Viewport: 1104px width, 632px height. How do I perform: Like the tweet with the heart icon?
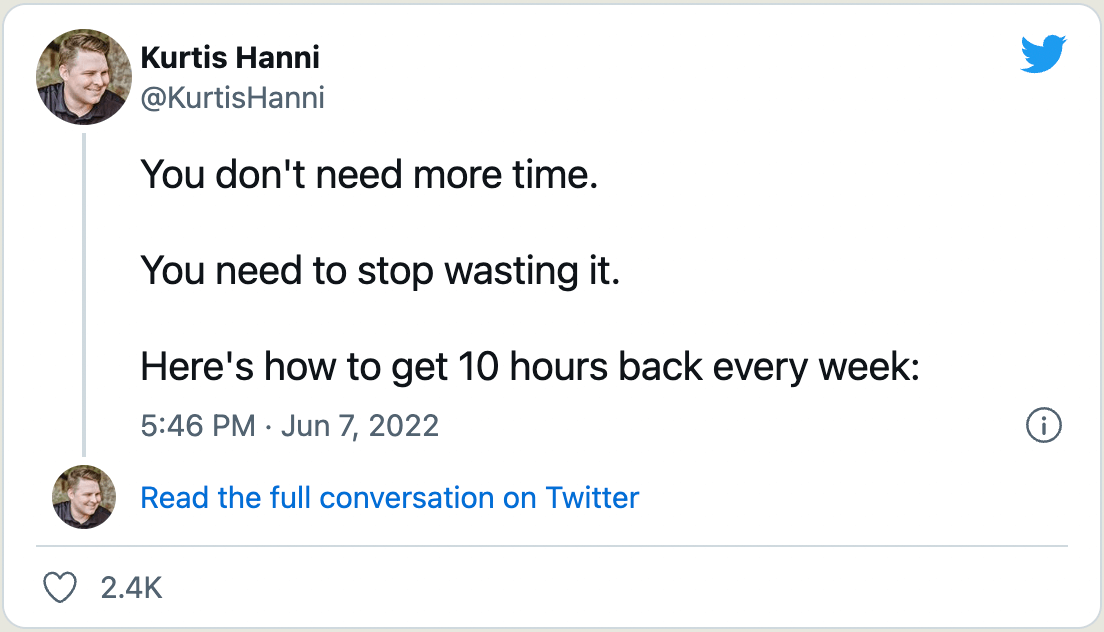point(62,587)
